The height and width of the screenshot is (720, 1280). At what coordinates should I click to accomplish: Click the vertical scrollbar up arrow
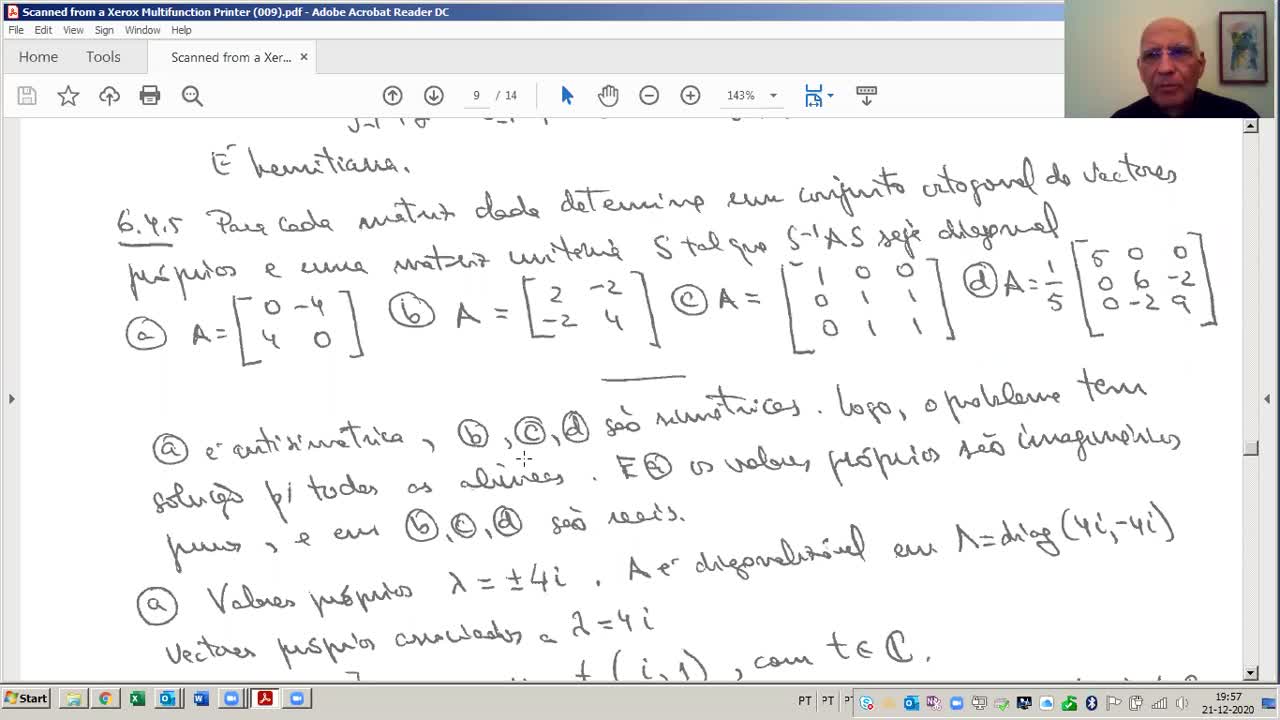1251,126
